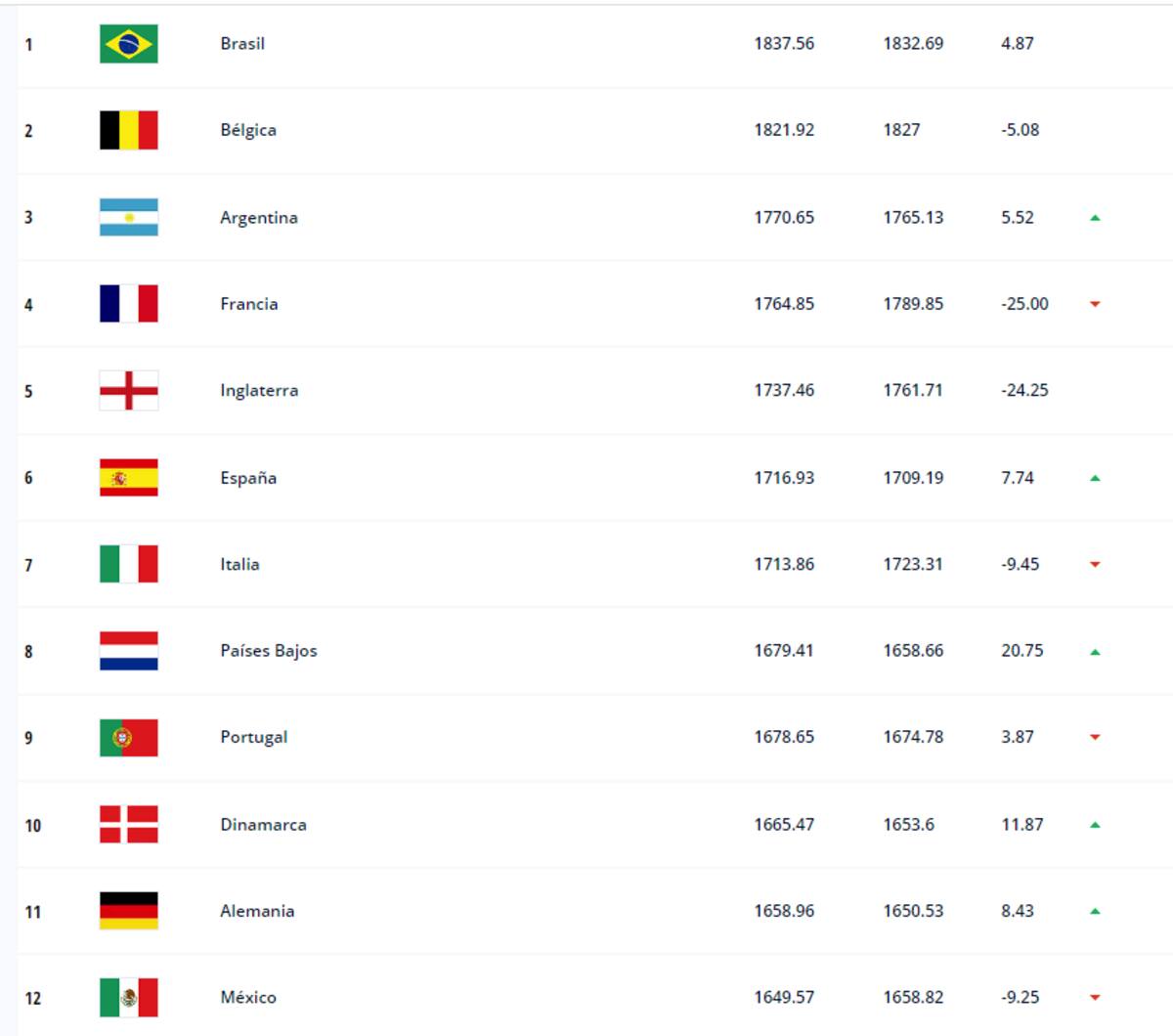
Task: Click Inglaterra's total points 1737.46
Action: 784,390
